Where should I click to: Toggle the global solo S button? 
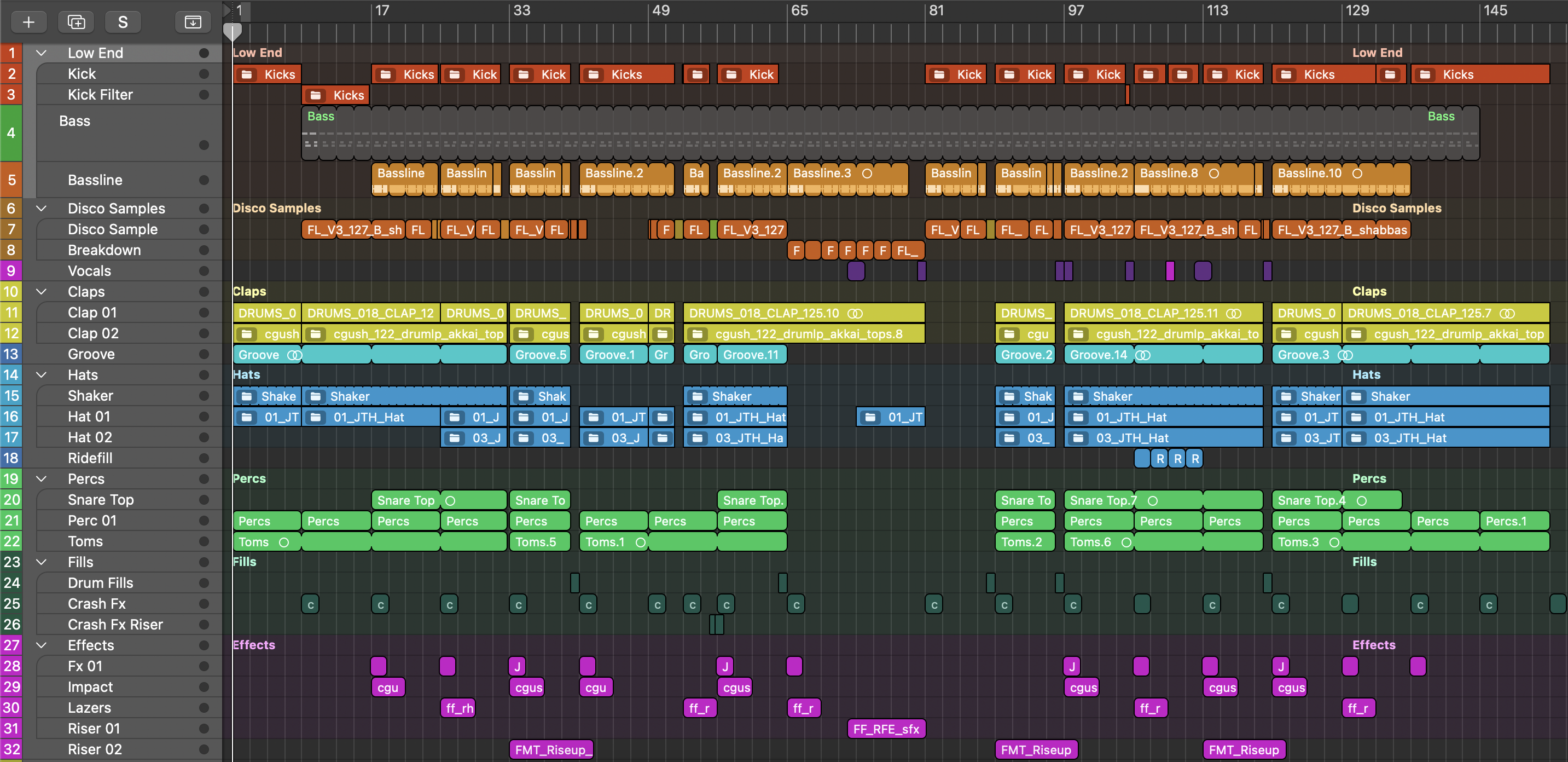(123, 22)
